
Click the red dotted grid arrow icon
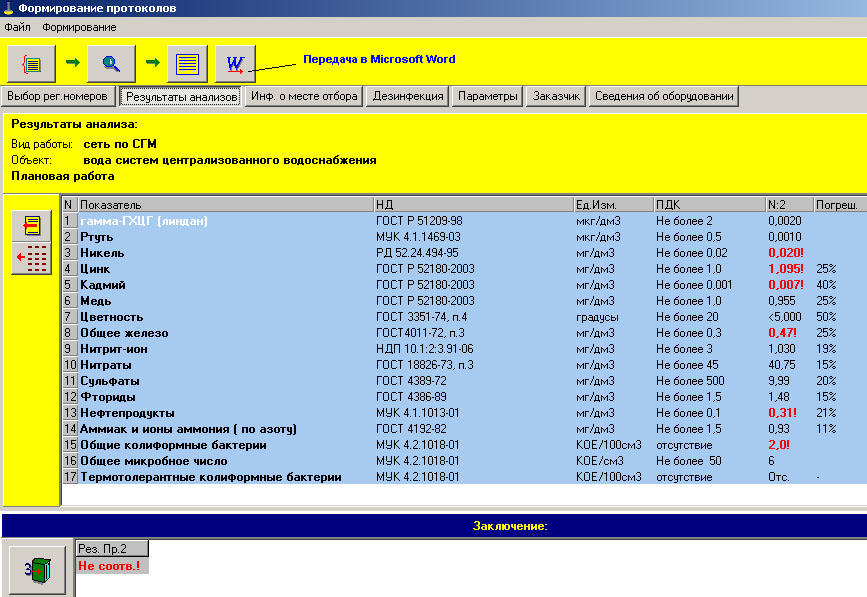[x=32, y=258]
